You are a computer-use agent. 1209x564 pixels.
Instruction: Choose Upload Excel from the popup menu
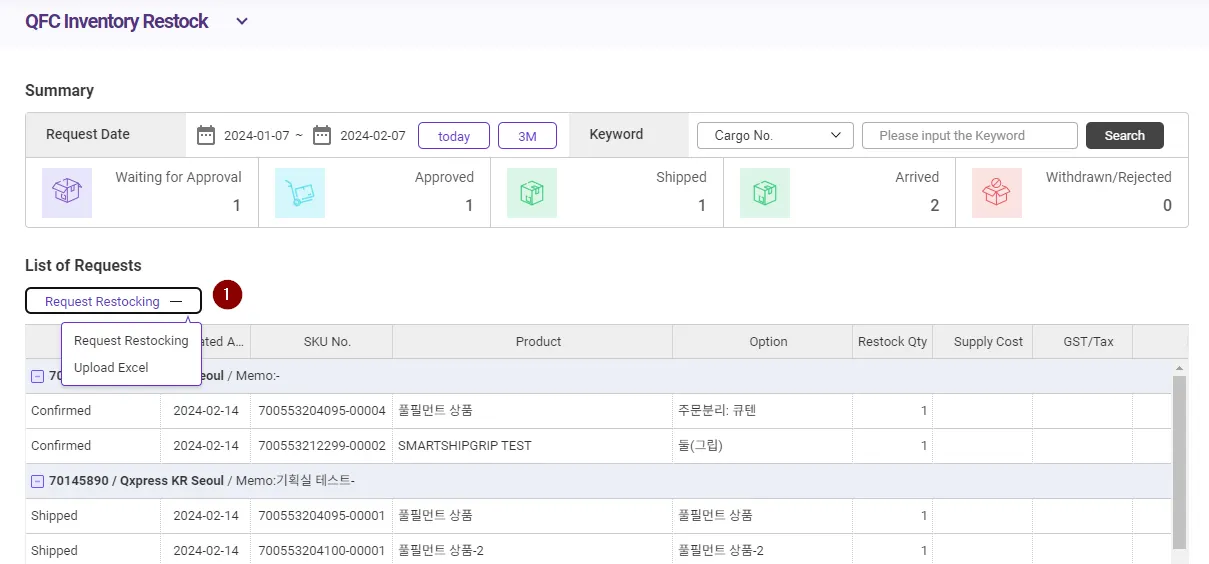(x=111, y=368)
